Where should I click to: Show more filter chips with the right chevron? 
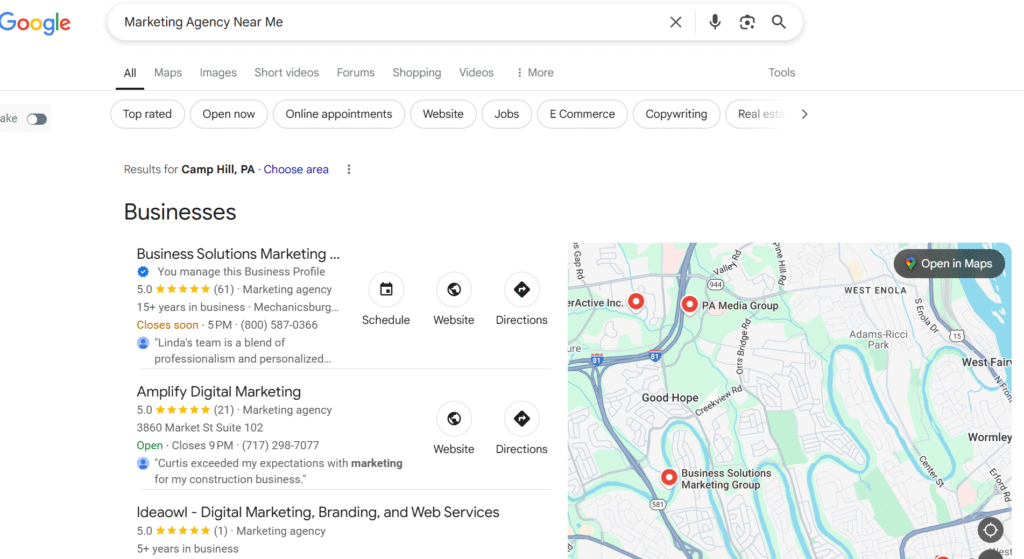click(805, 114)
